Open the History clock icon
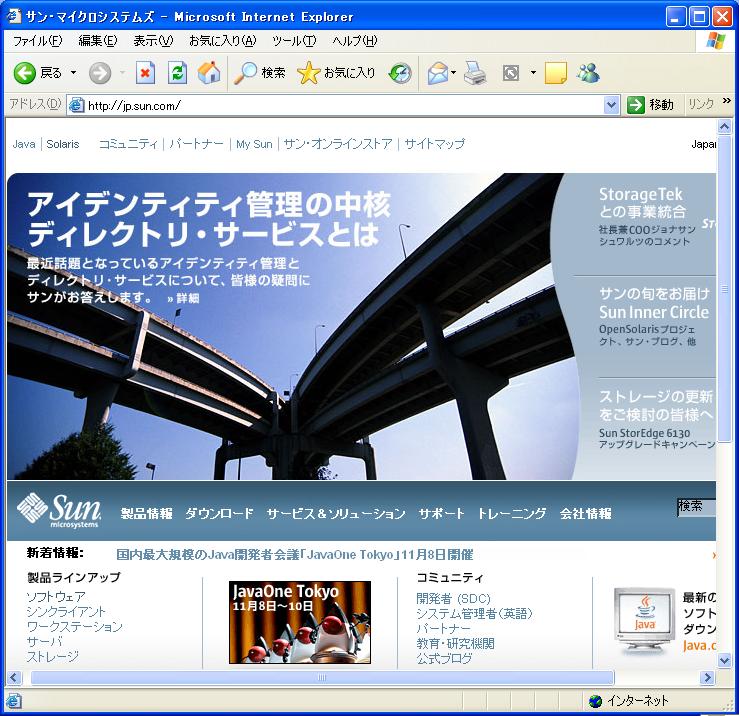Viewport: 739px width, 716px height. point(400,73)
